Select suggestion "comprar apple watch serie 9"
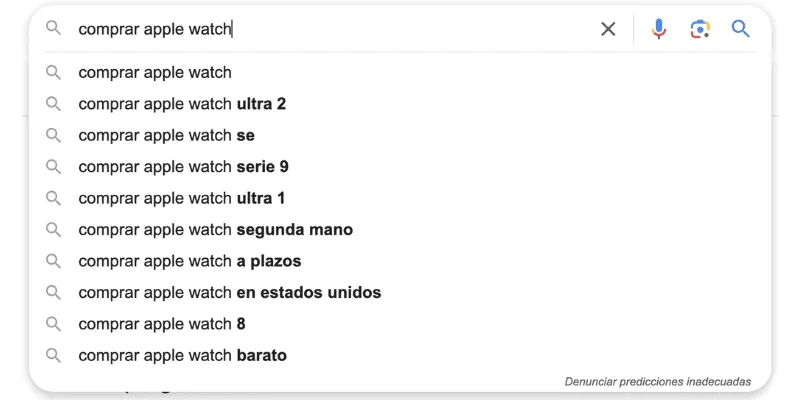The height and width of the screenshot is (400, 800). [x=183, y=167]
